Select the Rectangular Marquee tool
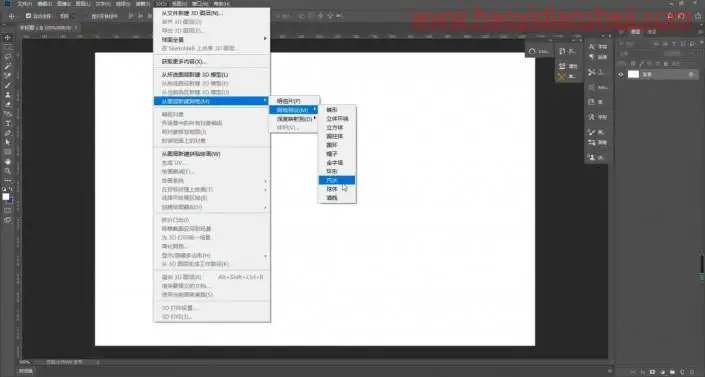 pos(8,47)
